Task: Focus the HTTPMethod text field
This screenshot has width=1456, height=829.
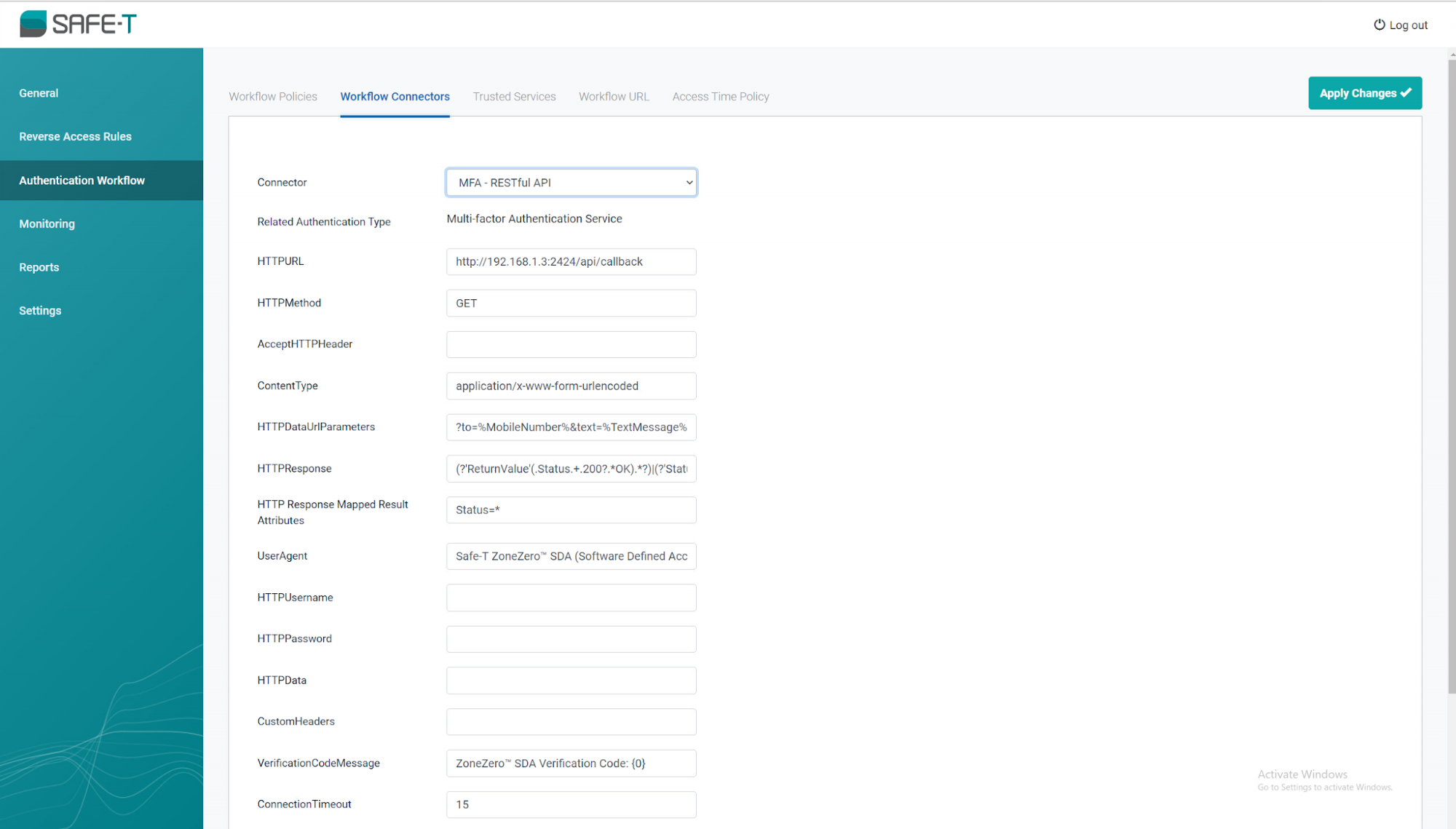Action: pos(571,304)
